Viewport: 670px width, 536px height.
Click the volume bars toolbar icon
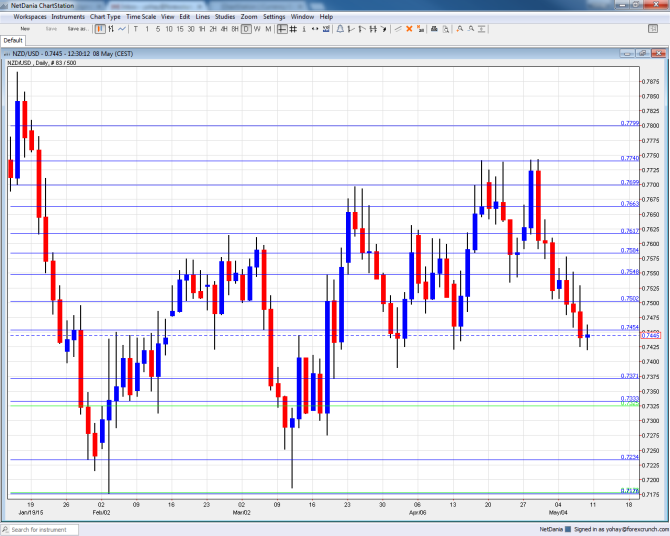pos(326,29)
